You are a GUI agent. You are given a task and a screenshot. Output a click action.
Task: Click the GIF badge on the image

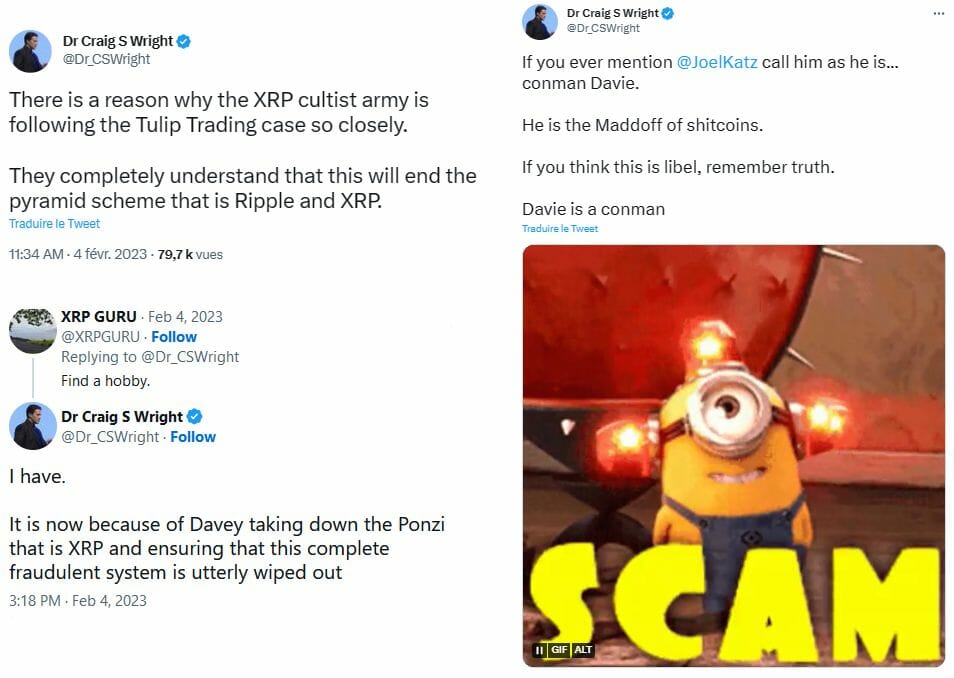click(559, 650)
